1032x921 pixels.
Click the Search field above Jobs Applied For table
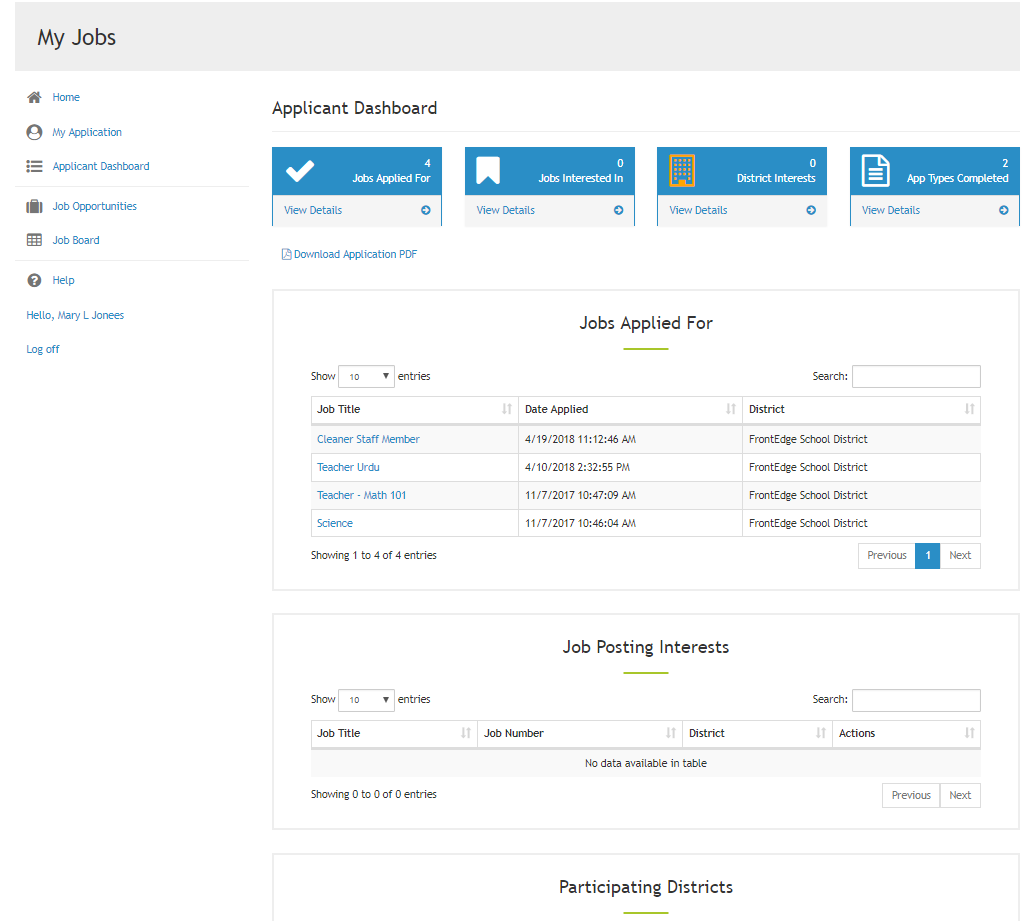coord(916,376)
